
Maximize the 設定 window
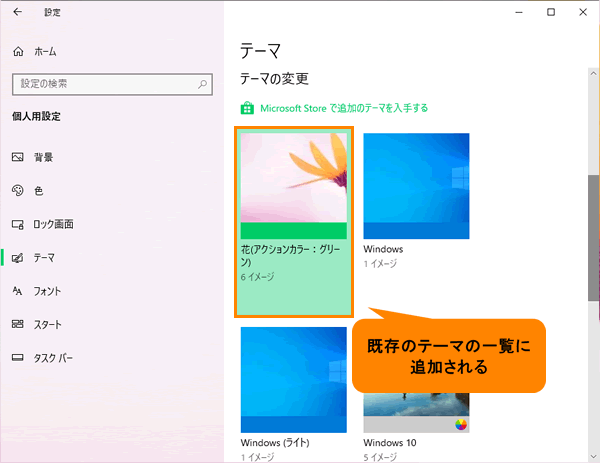551,12
